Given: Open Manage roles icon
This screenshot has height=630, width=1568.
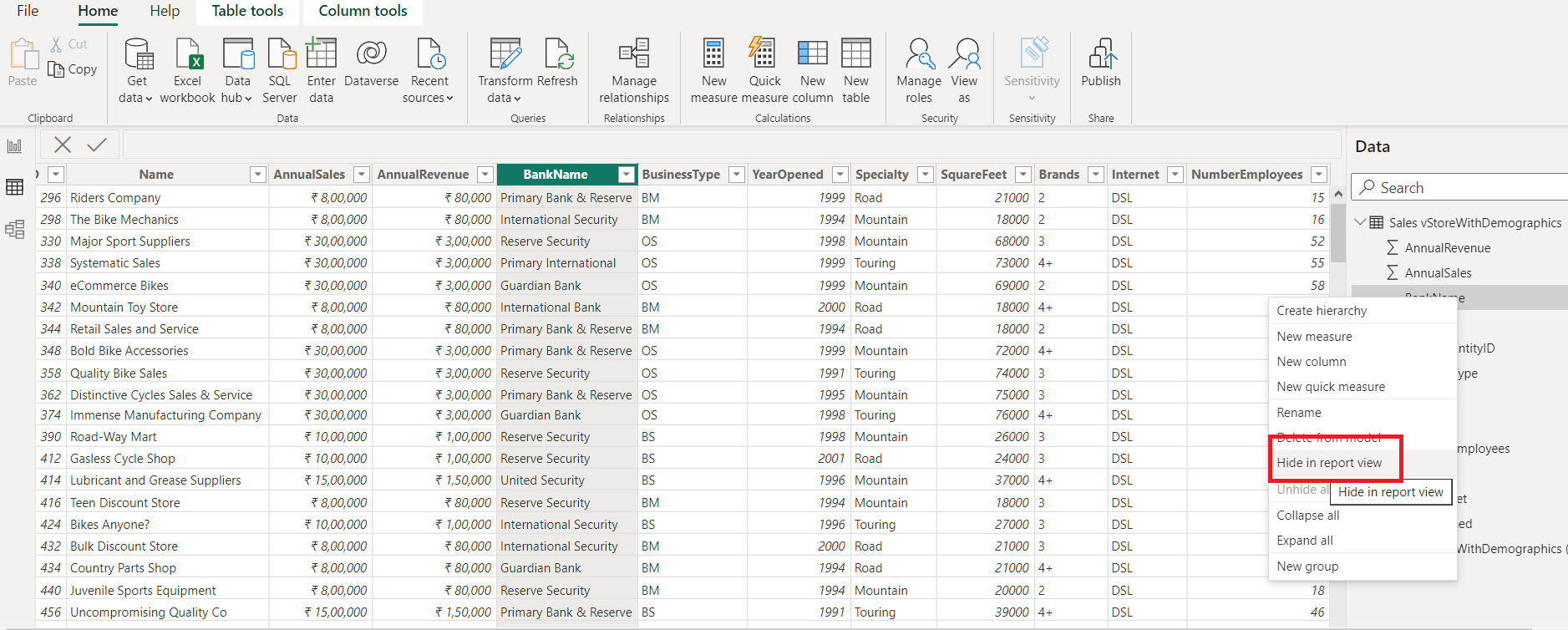Looking at the screenshot, I should pos(919,53).
